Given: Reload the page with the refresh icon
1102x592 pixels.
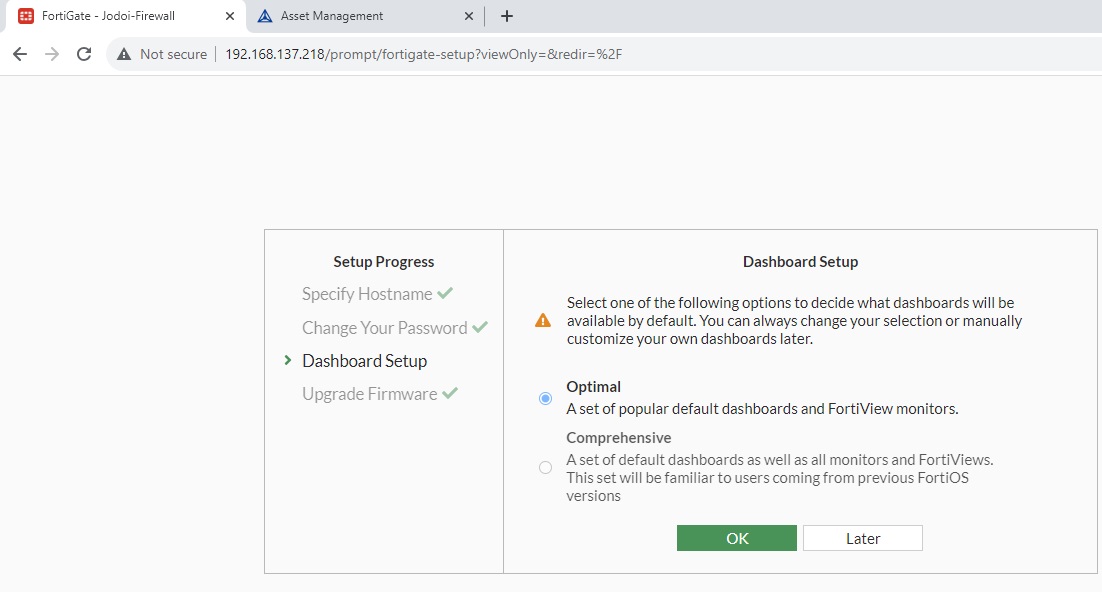Looking at the screenshot, I should 84,54.
